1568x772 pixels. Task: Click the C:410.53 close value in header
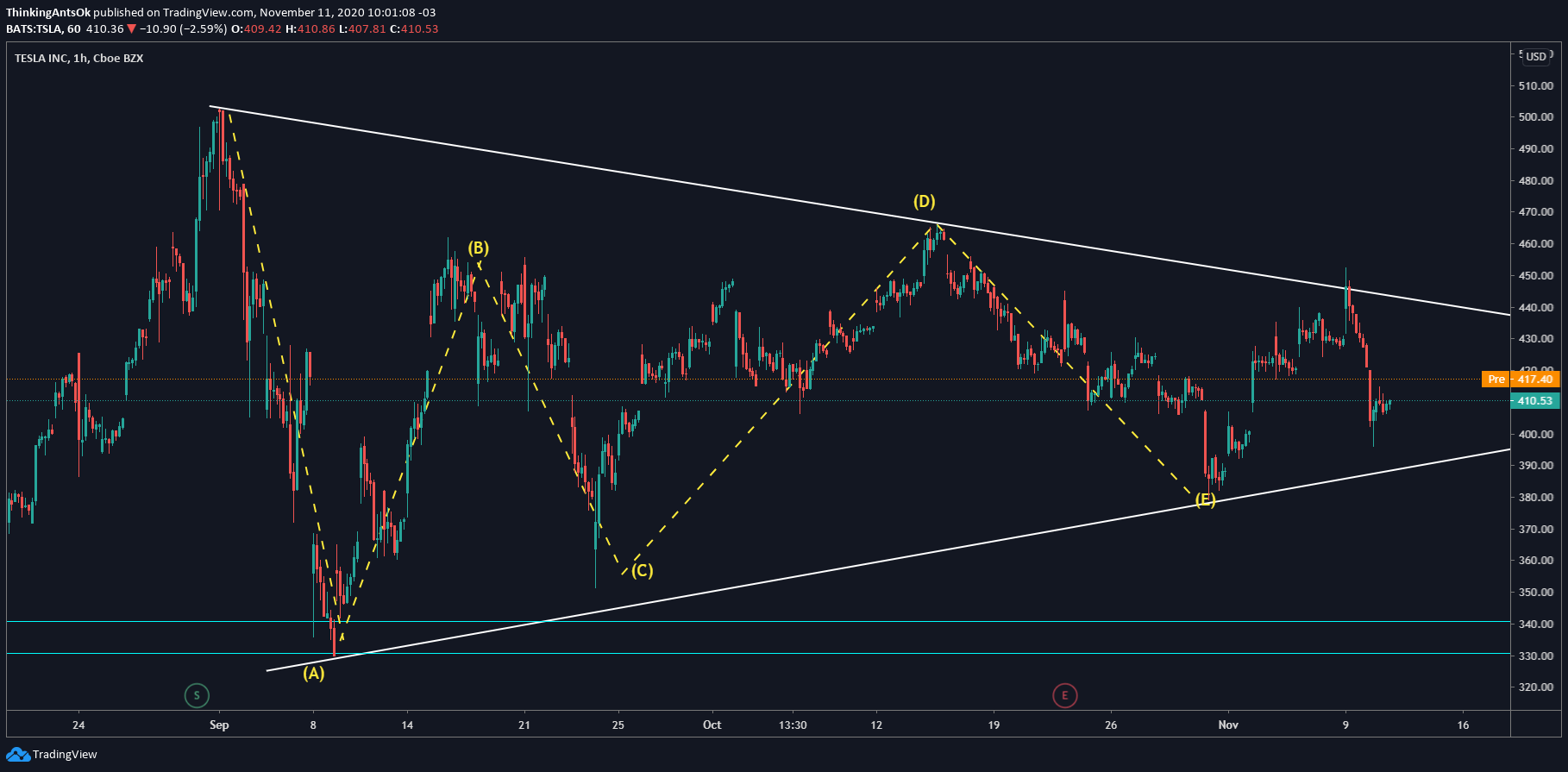tap(414, 29)
